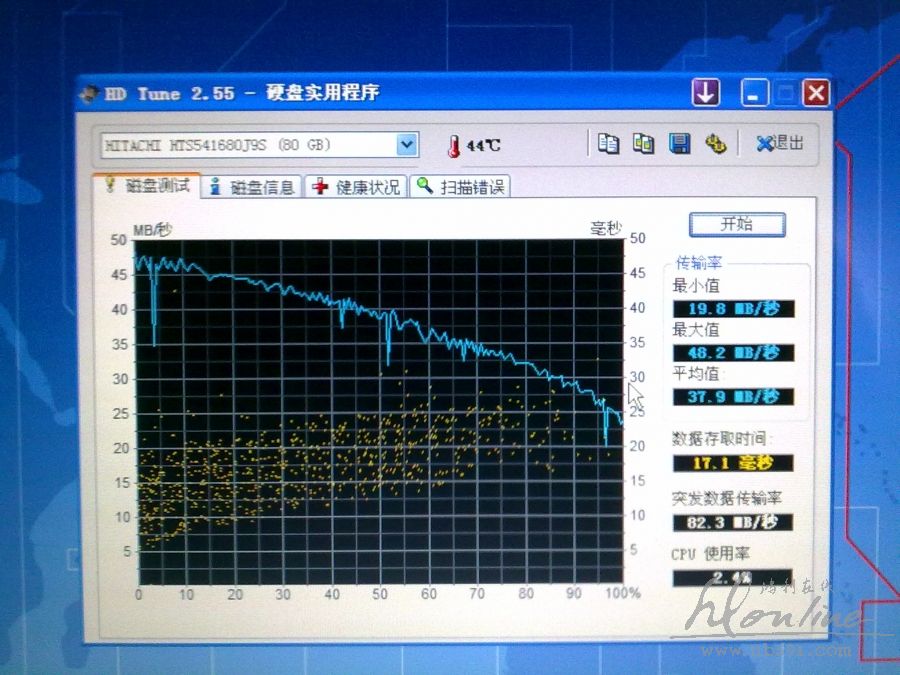Click the 82.3 MB/秒 burst rate field
The image size is (900, 675).
click(x=732, y=522)
